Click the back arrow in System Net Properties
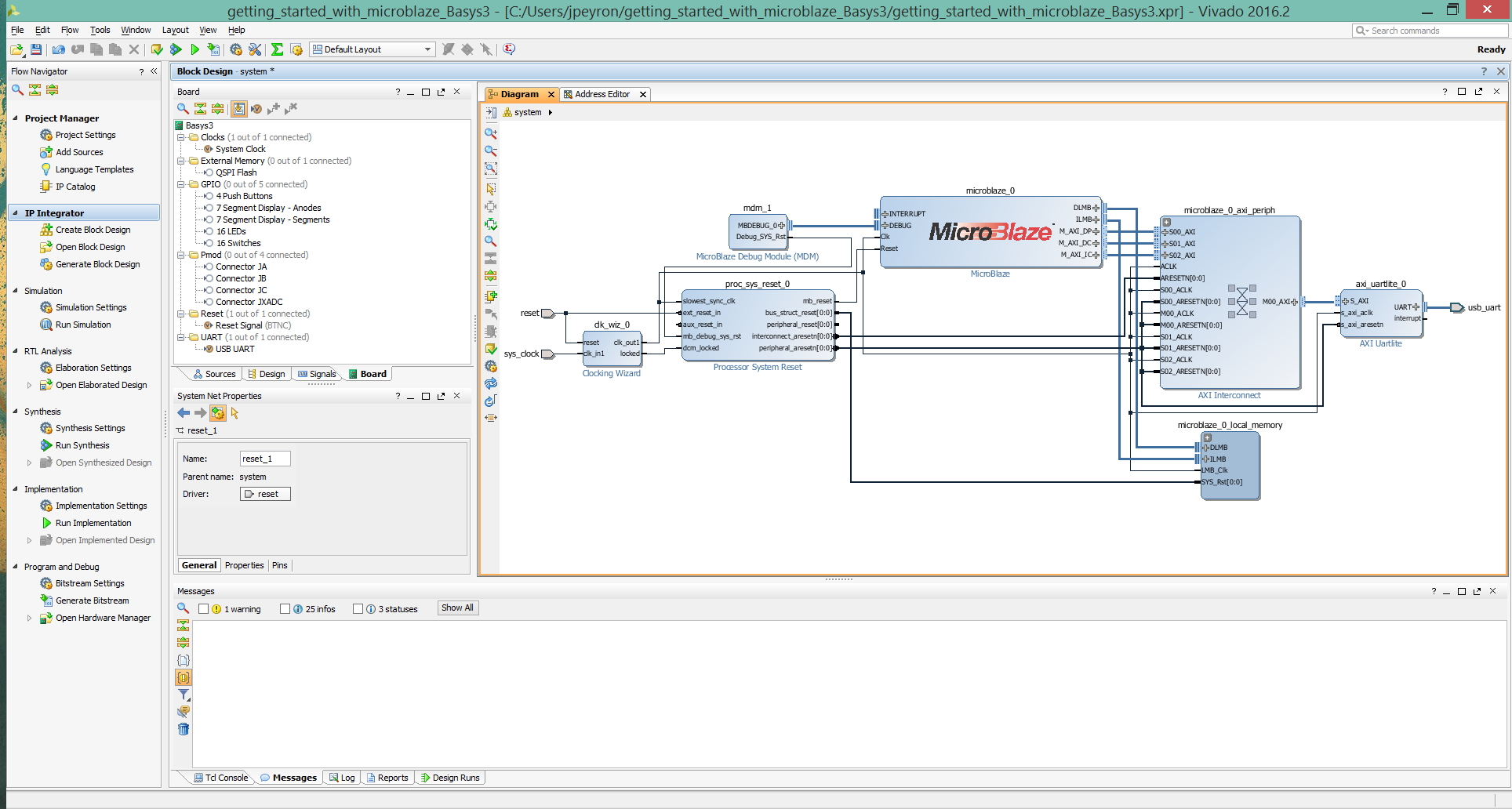Screen dimensions: 1512x809 click(x=184, y=413)
